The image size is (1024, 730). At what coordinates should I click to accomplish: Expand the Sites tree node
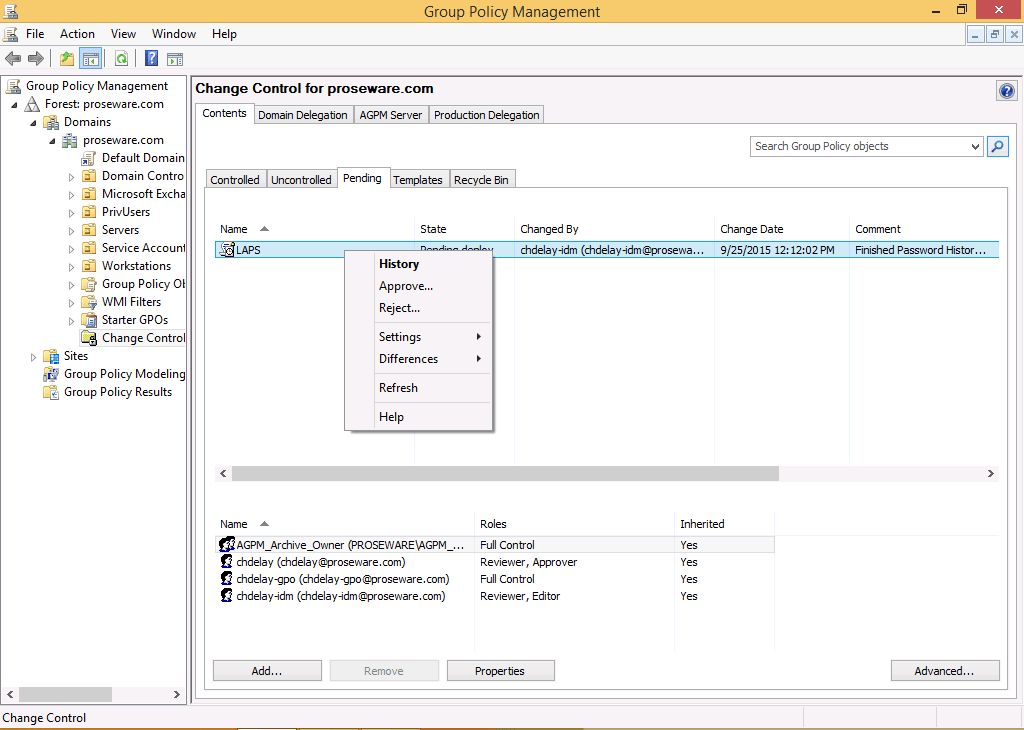coord(33,357)
